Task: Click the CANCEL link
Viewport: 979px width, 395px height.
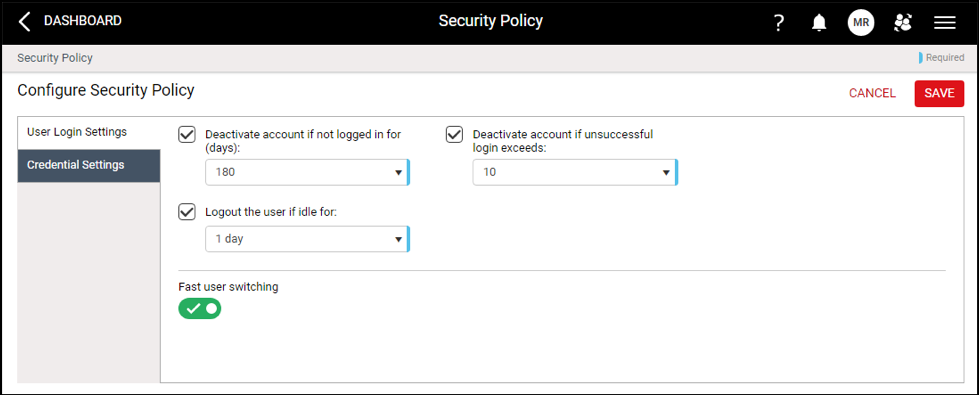Action: tap(872, 94)
